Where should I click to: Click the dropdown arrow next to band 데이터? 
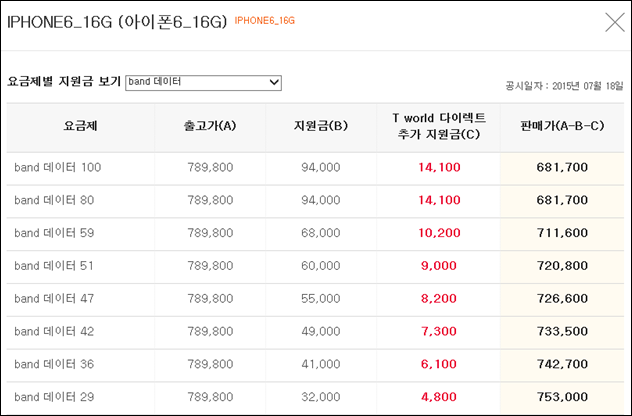coord(274,83)
